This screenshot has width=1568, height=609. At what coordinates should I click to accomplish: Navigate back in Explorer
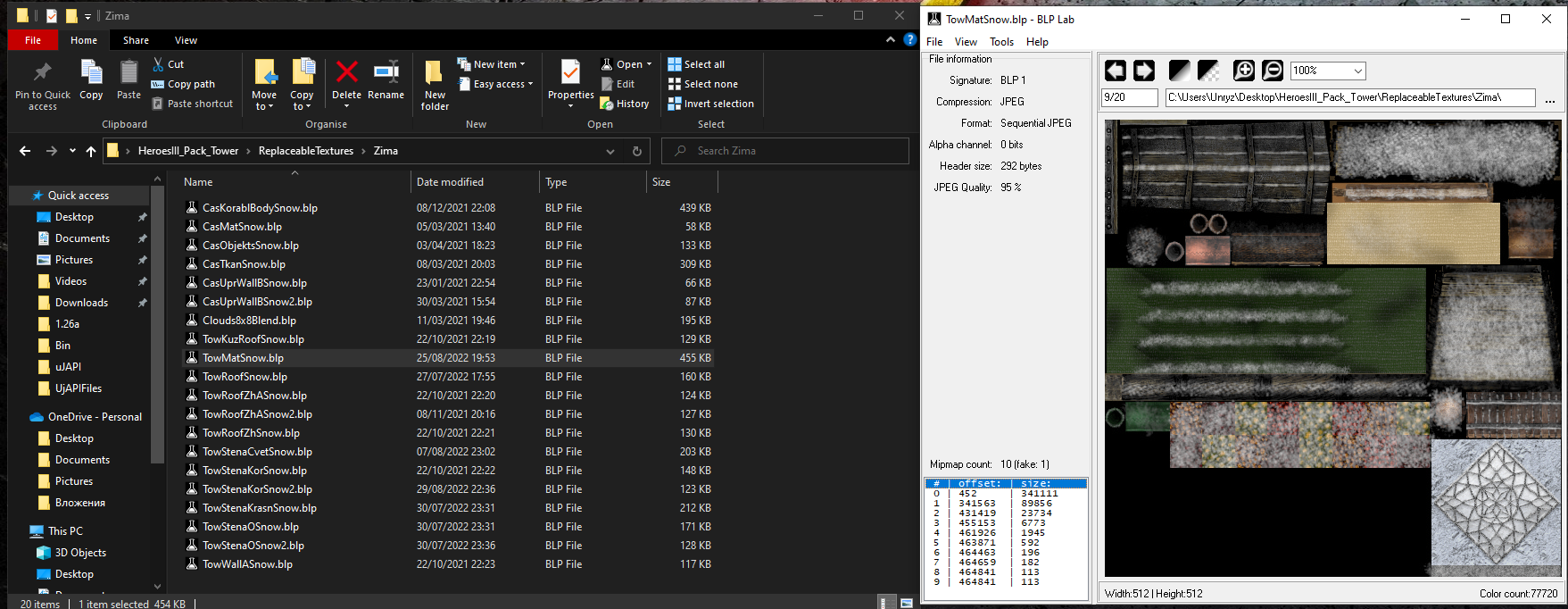(x=25, y=151)
